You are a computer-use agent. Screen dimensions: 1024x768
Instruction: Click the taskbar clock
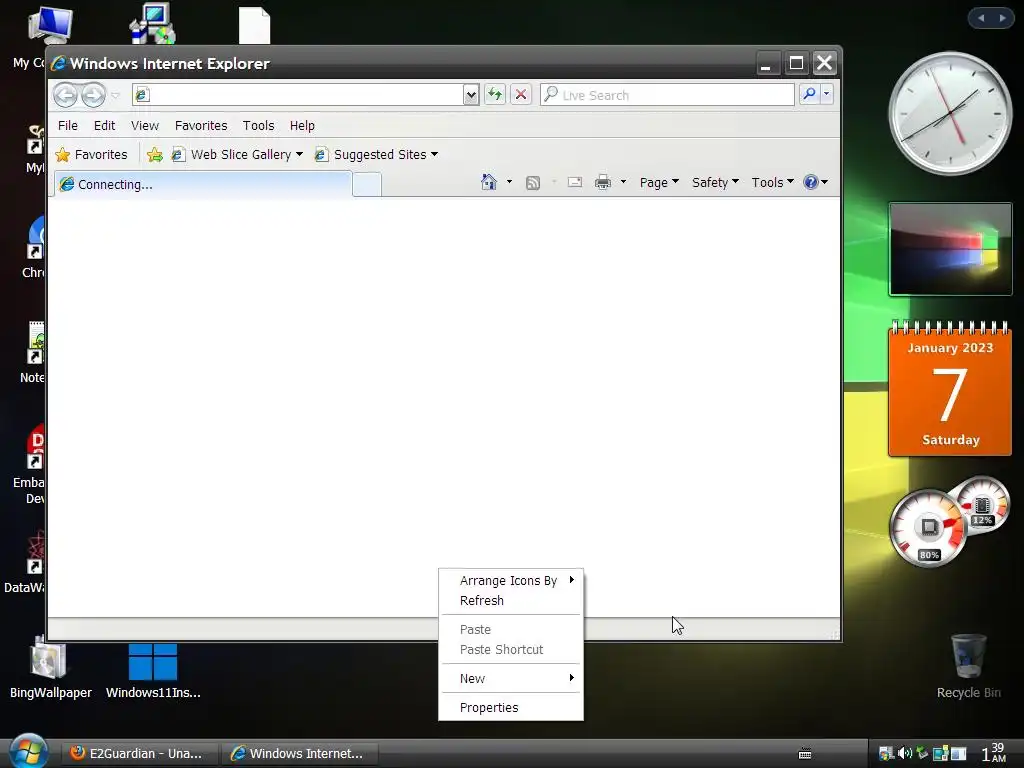pyautogui.click(x=993, y=753)
